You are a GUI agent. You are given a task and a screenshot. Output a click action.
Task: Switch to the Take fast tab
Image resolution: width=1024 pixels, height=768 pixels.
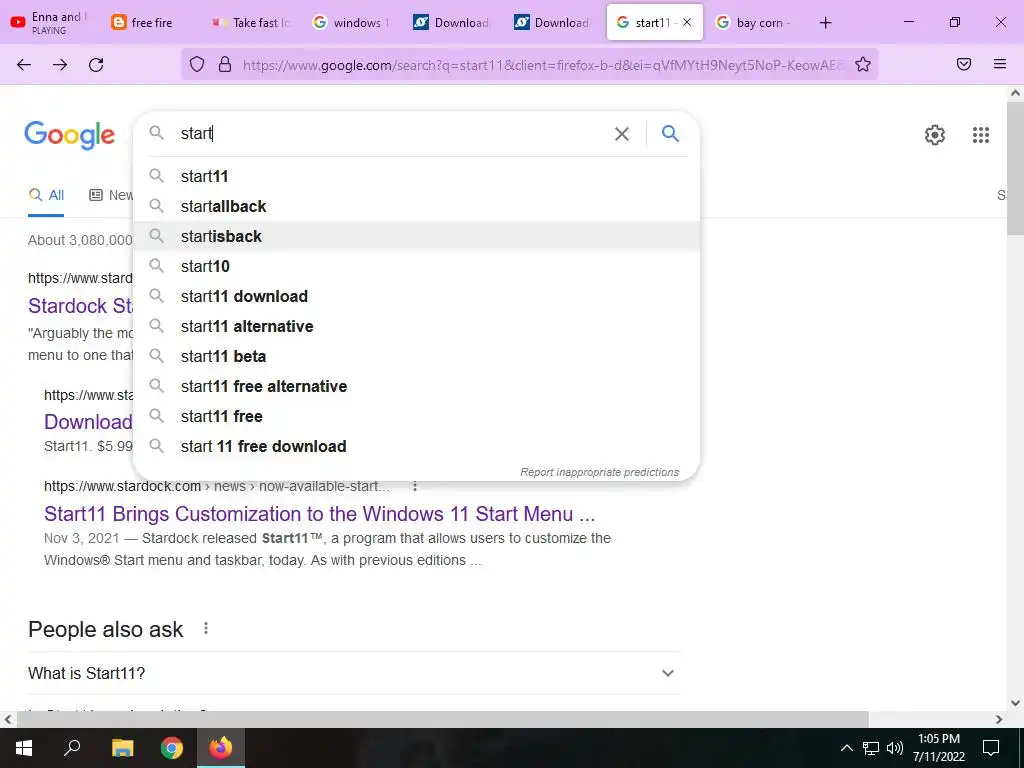coord(251,22)
